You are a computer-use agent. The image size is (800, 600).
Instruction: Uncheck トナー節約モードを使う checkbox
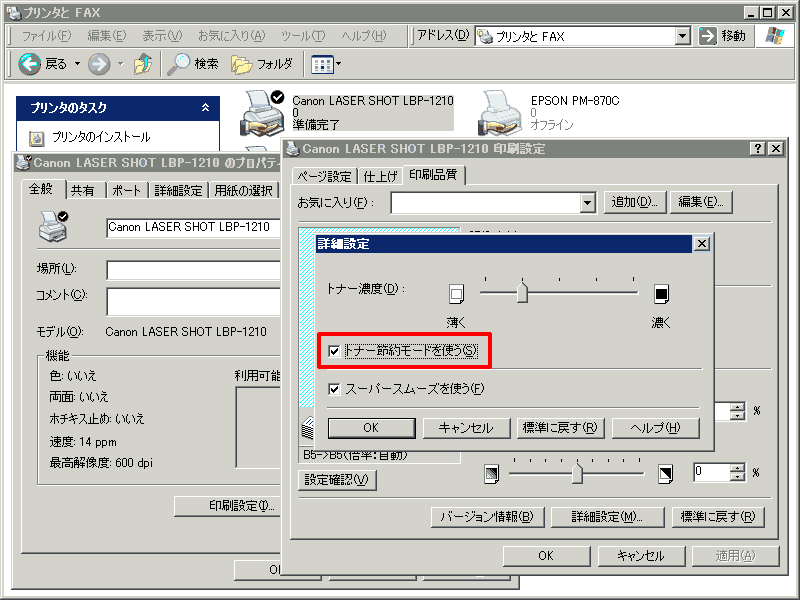coord(334,351)
